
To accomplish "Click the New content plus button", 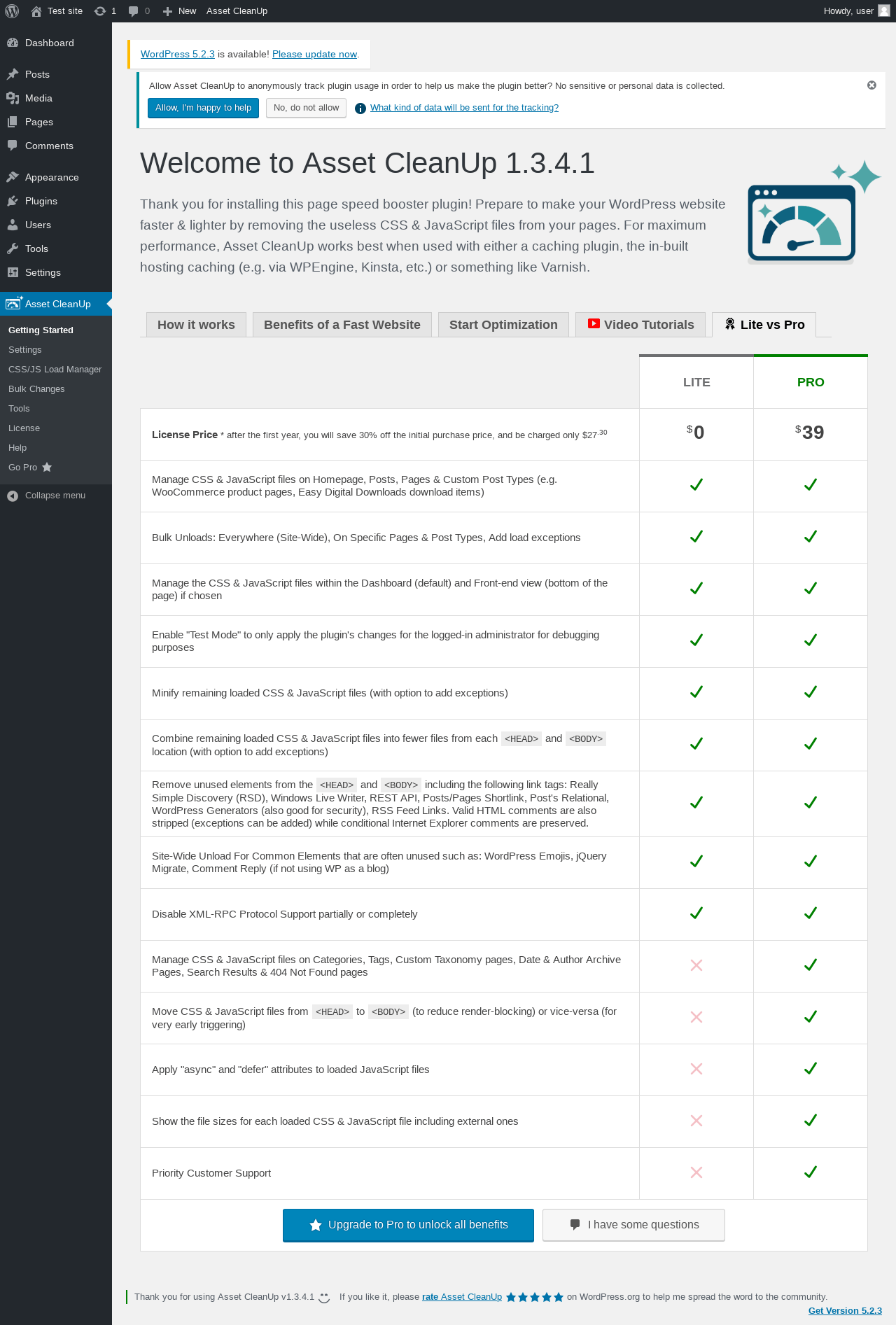I will coord(179,11).
